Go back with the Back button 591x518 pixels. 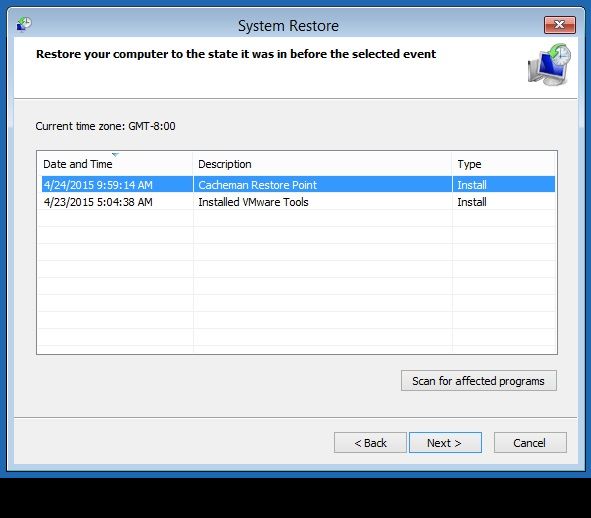pyautogui.click(x=370, y=443)
